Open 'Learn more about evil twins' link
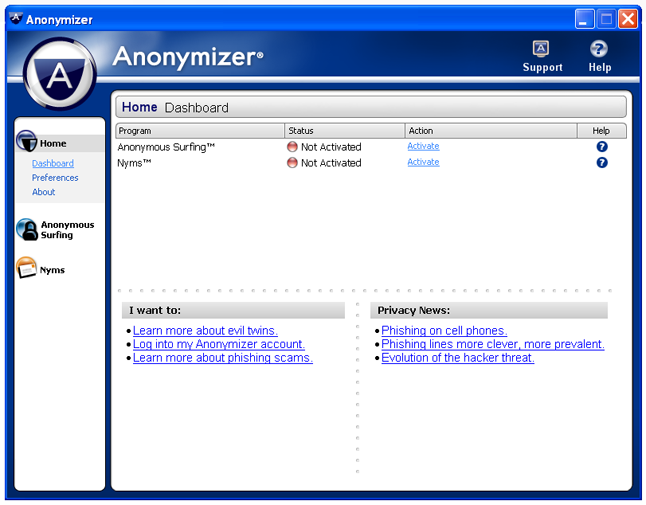Image resolution: width=646 pixels, height=505 pixels. (205, 331)
